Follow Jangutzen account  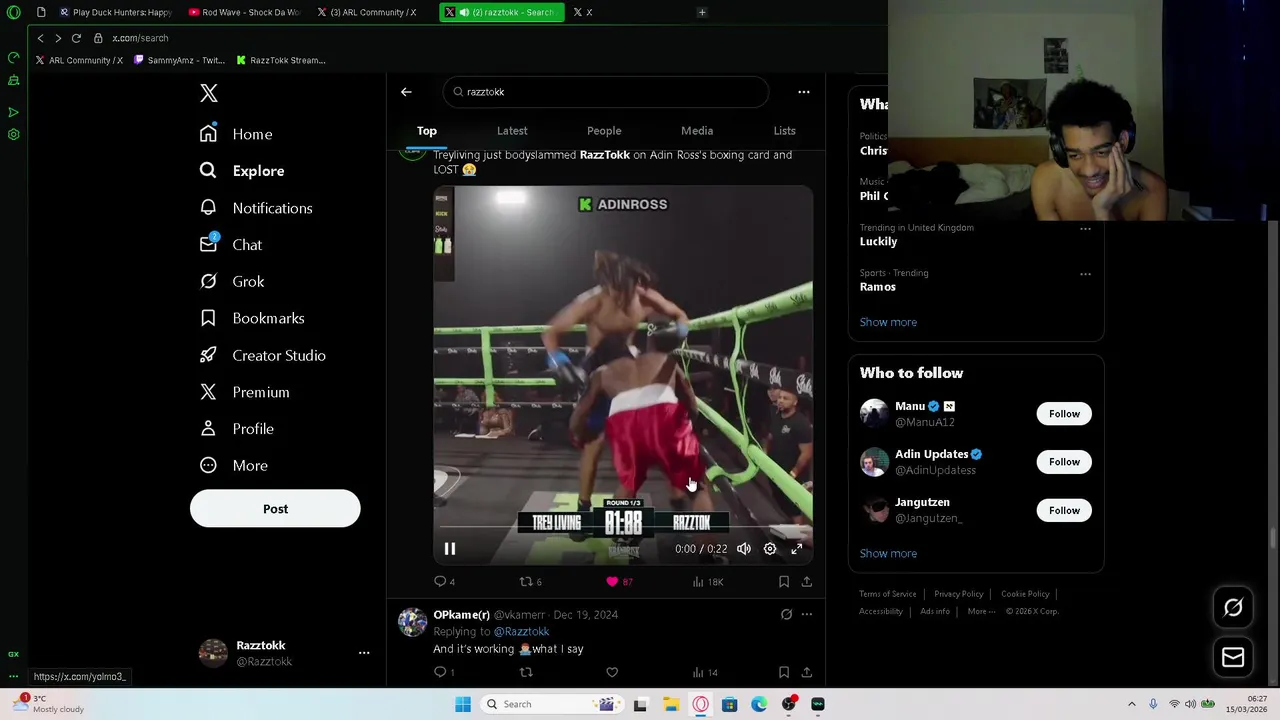(x=1064, y=511)
